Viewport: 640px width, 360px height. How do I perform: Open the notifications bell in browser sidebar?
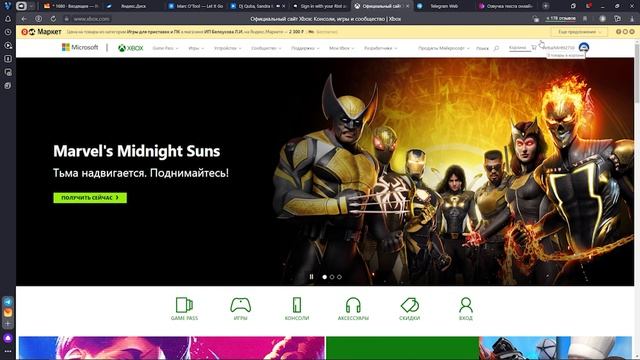pos(8,19)
